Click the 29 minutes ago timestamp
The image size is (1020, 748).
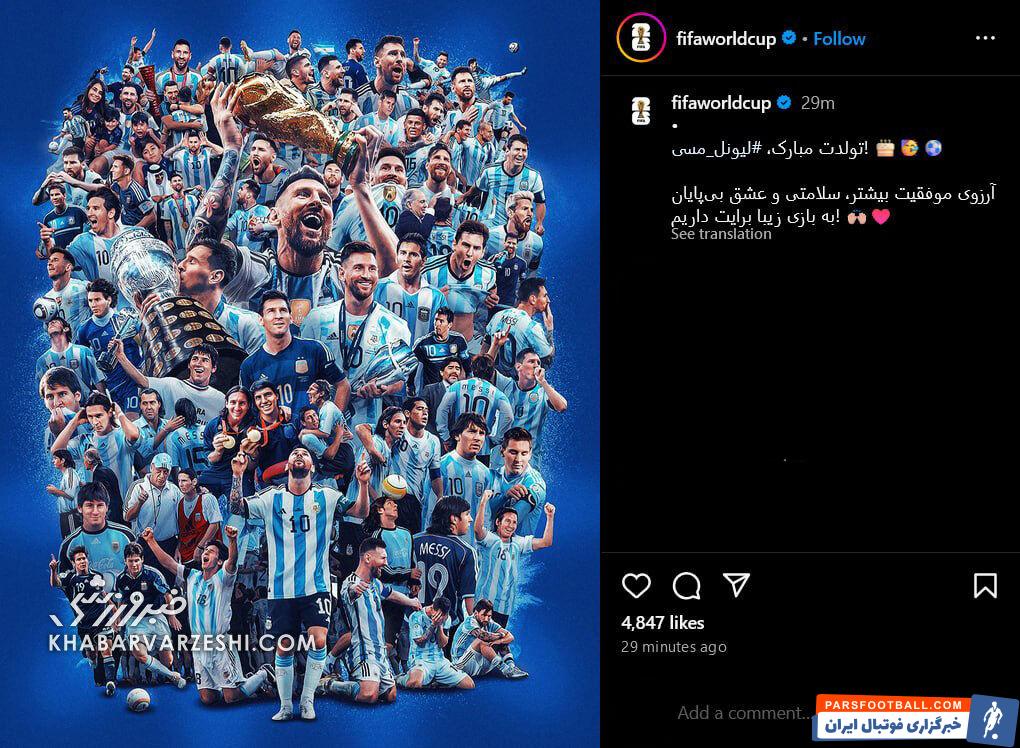(673, 647)
